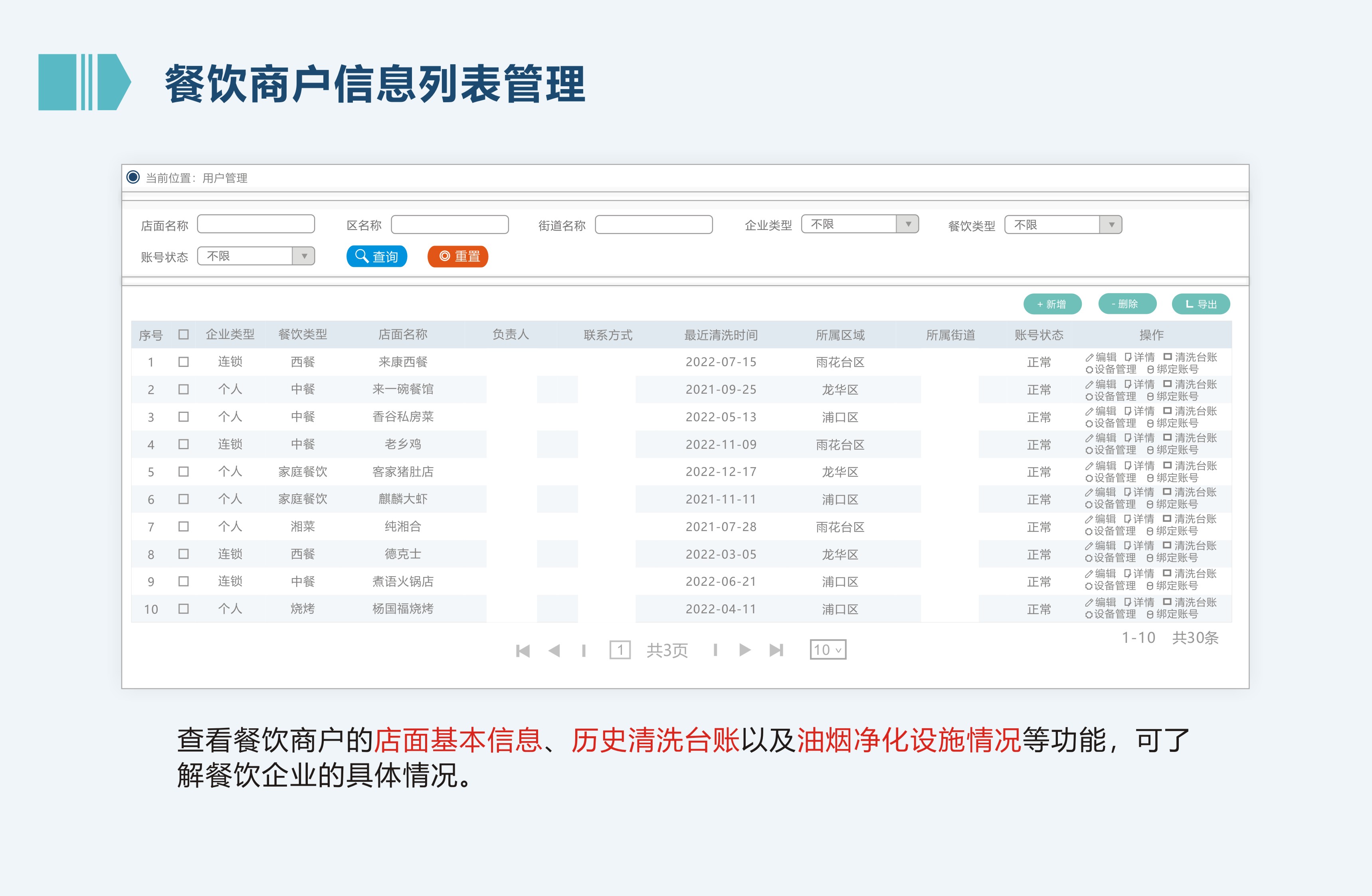
Task: Click the edit pencil icon for 纯湘合
Action: click(x=1091, y=520)
